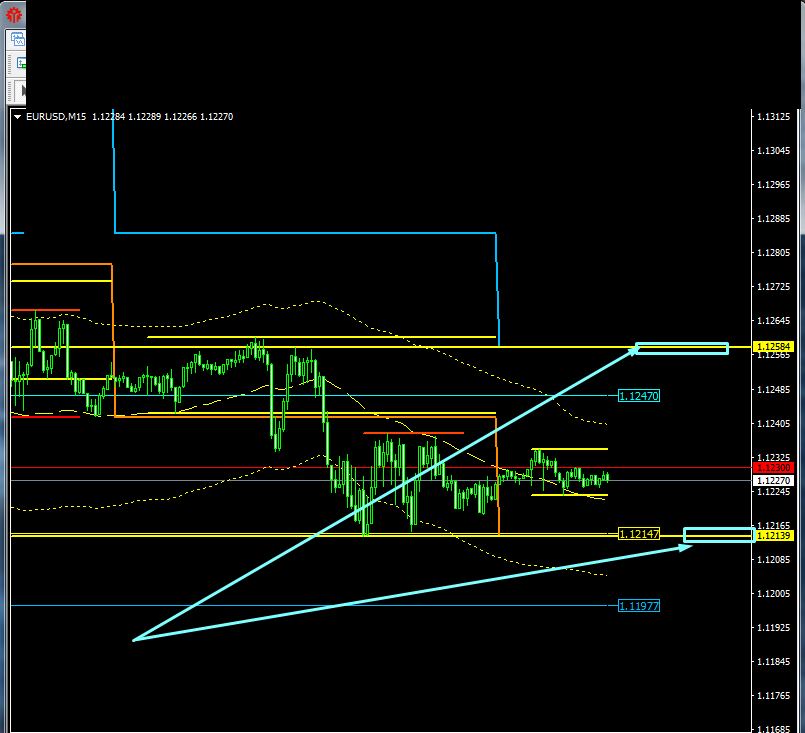805x733 pixels.
Task: Click the 1.12885 value on price scale
Action: 774,219
